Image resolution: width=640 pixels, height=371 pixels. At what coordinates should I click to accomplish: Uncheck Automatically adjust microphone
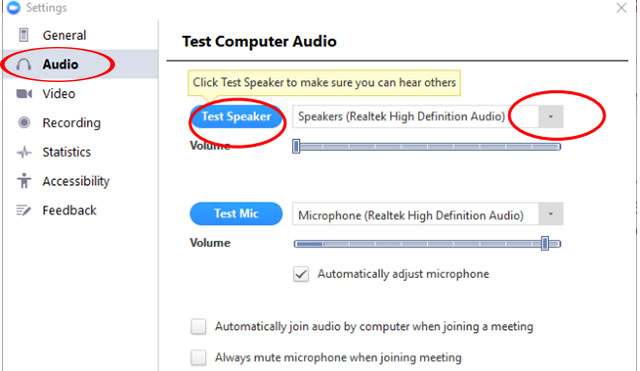pyautogui.click(x=301, y=274)
